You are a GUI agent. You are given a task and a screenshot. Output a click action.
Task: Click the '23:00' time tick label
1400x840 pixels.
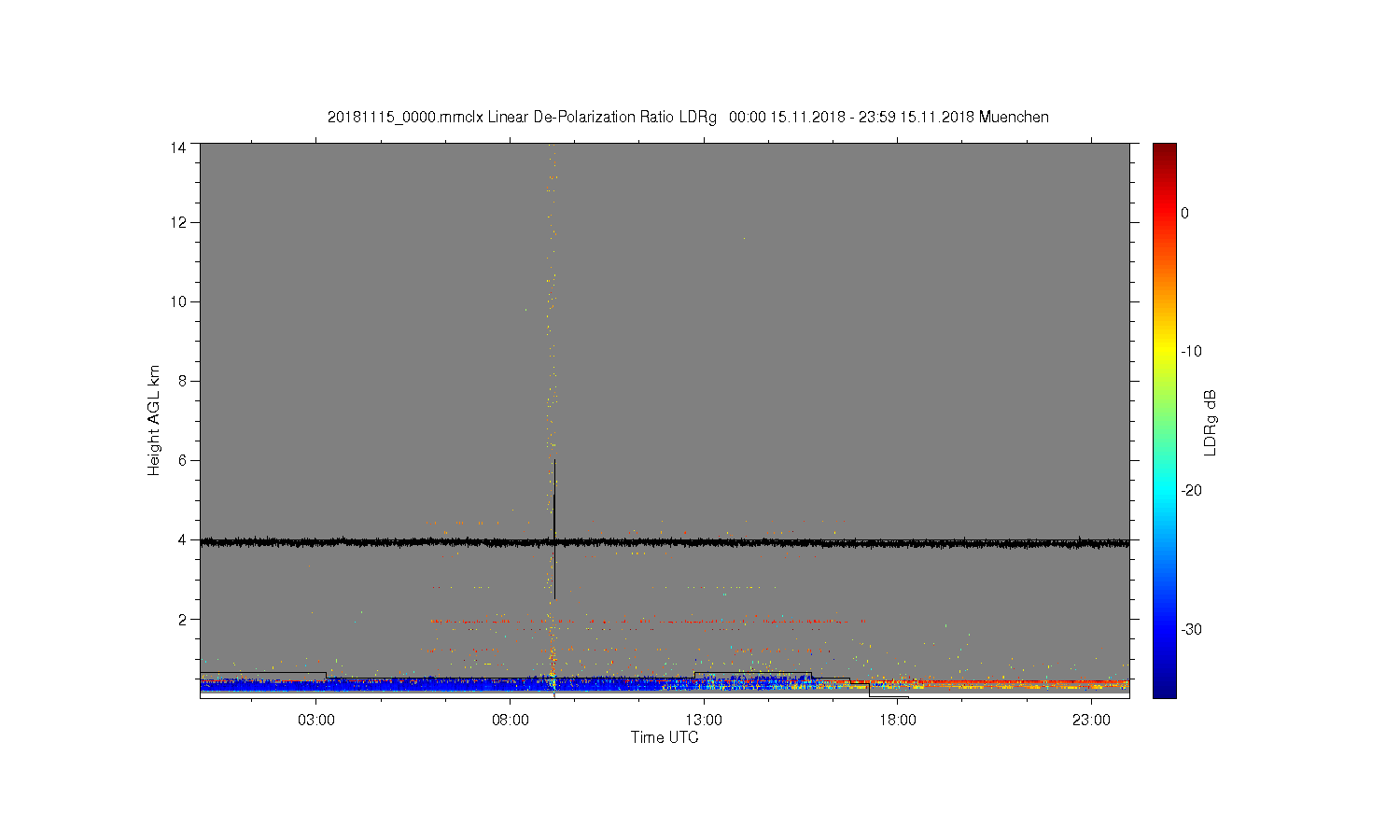click(x=1091, y=721)
